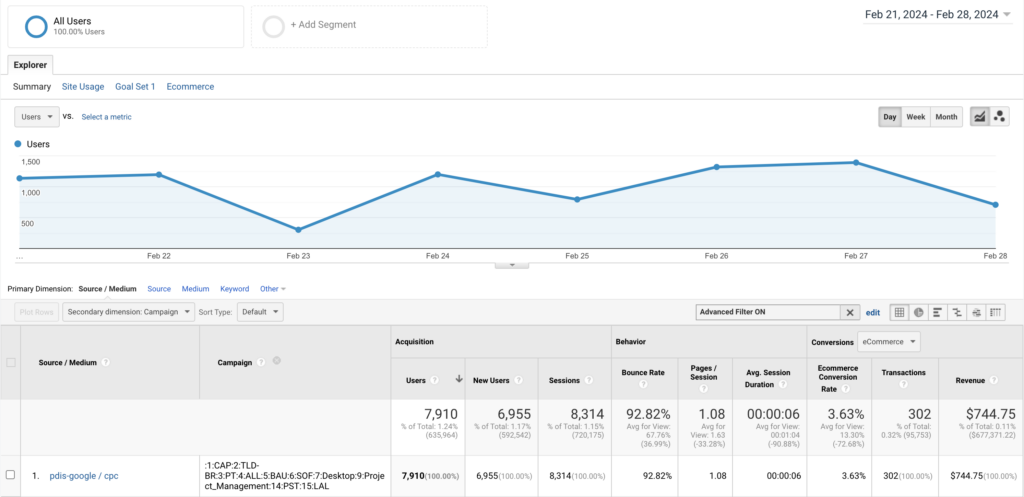This screenshot has width=1024, height=497.
Task: Toggle chart interval to Month
Action: click(x=946, y=117)
